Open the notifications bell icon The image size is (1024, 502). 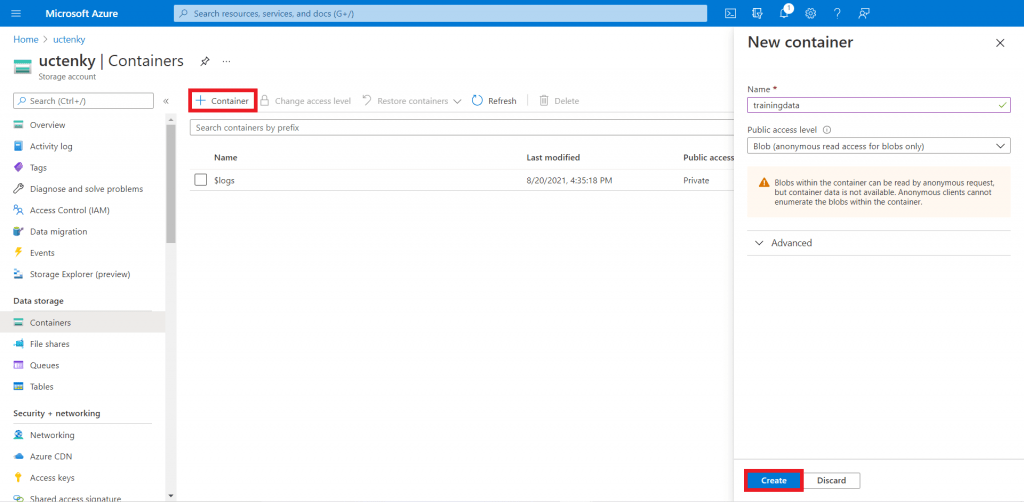click(x=785, y=13)
